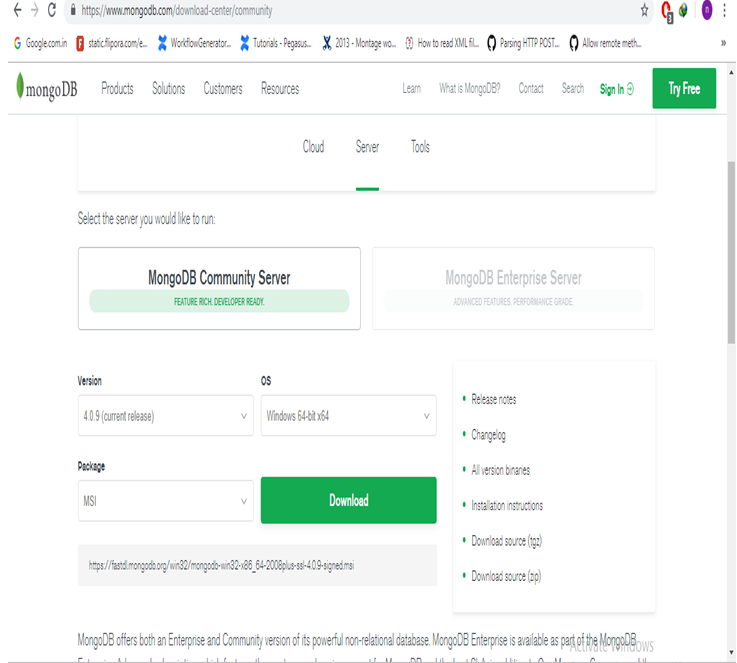This screenshot has width=737, height=663.
Task: Open the Changelog link
Action: pos(488,435)
